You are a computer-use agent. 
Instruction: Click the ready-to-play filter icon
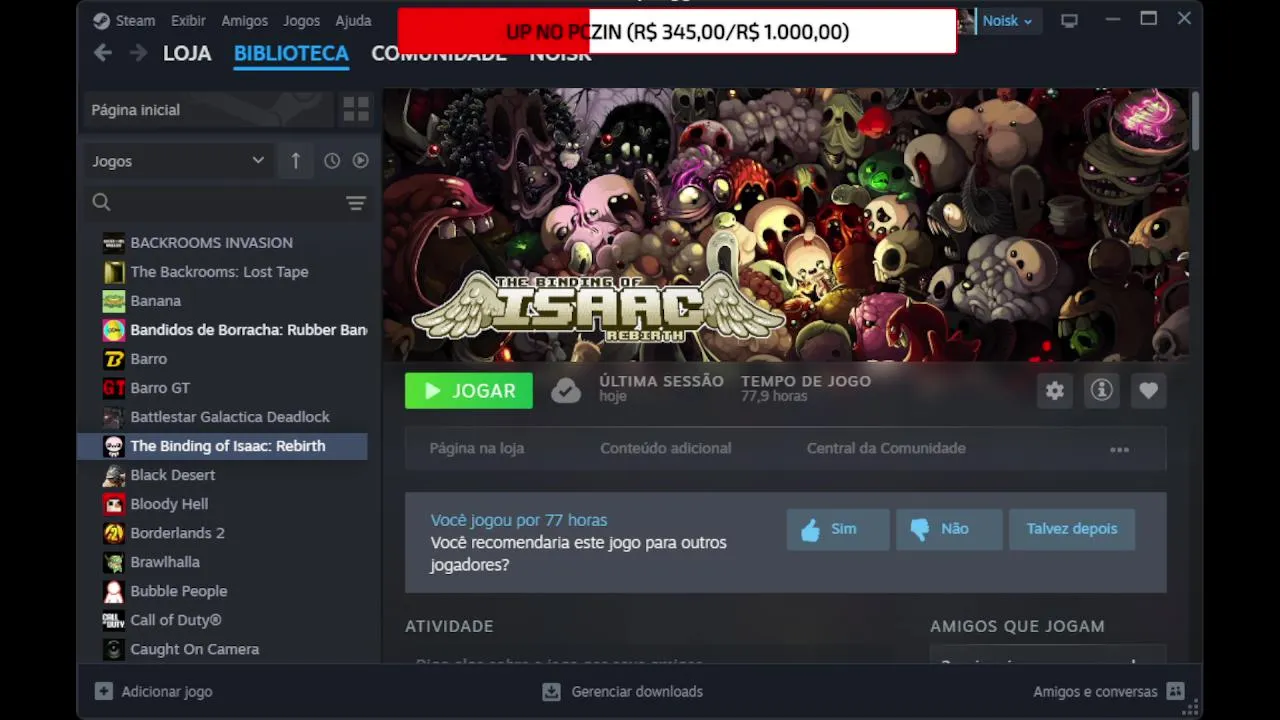pyautogui.click(x=360, y=161)
